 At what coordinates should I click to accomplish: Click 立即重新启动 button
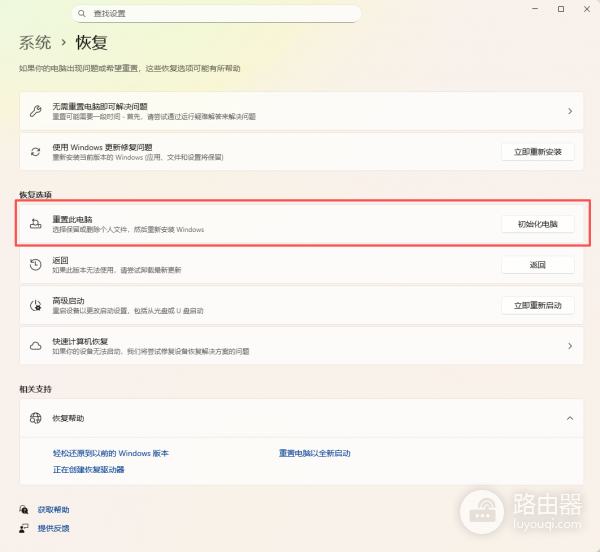538,305
